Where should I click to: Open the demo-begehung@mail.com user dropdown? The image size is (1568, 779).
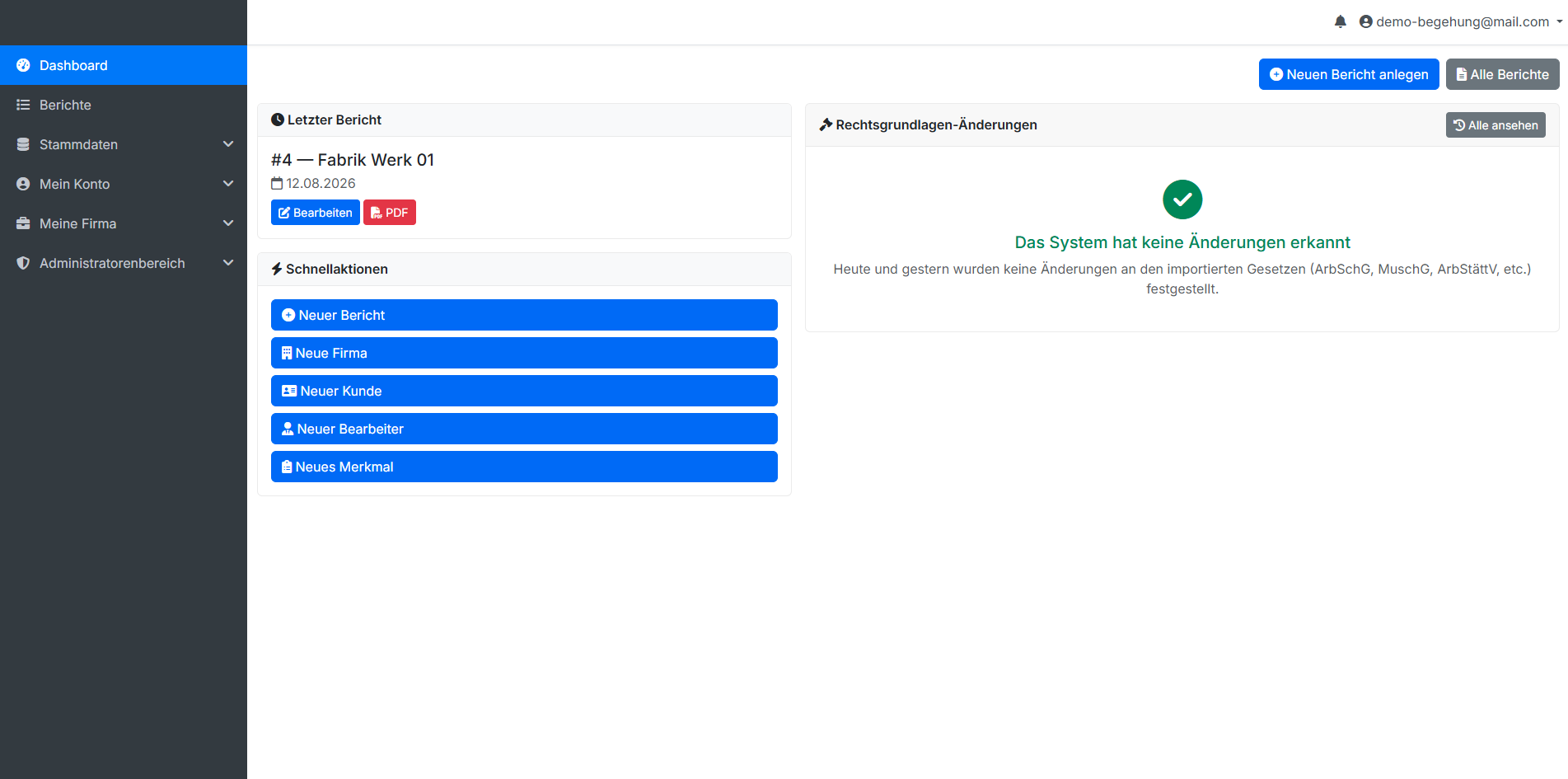click(x=1461, y=21)
